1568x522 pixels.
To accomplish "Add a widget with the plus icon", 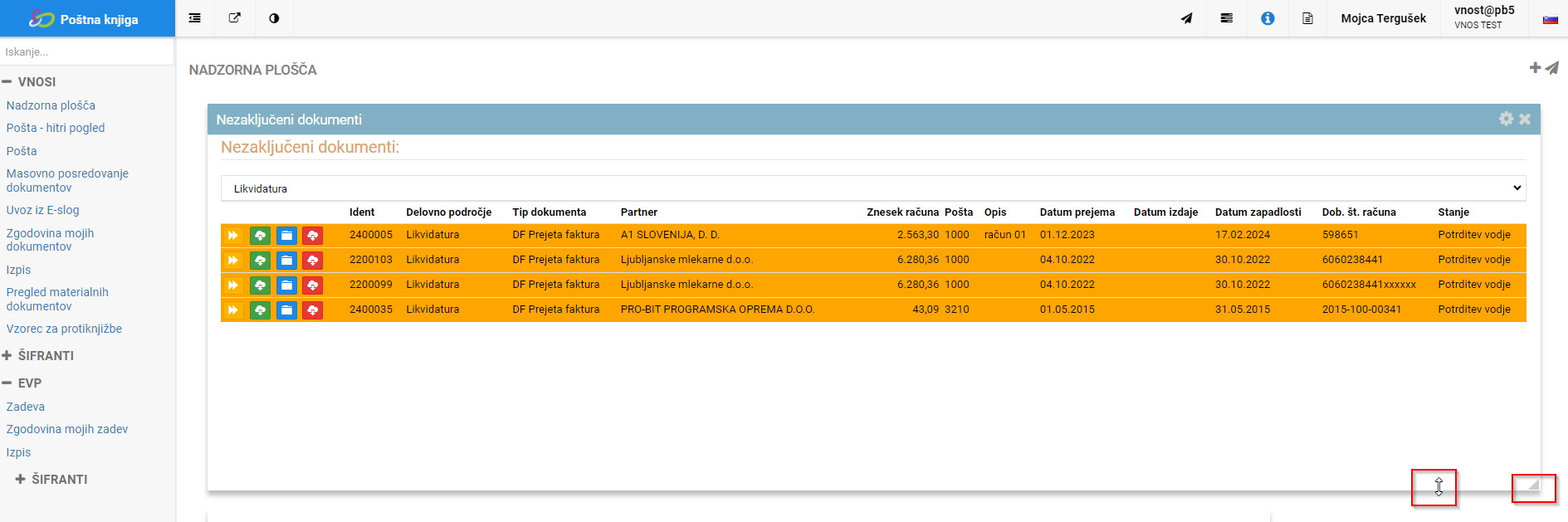I will (x=1535, y=68).
